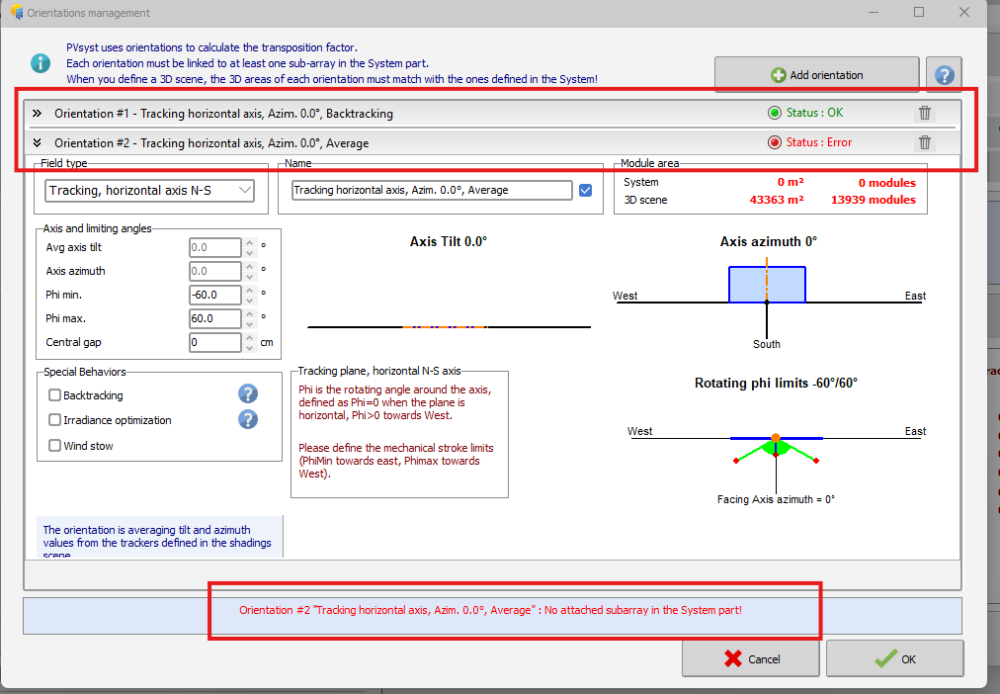Image resolution: width=1000 pixels, height=694 pixels.
Task: Click the blue info icon
Action: (x=40, y=63)
